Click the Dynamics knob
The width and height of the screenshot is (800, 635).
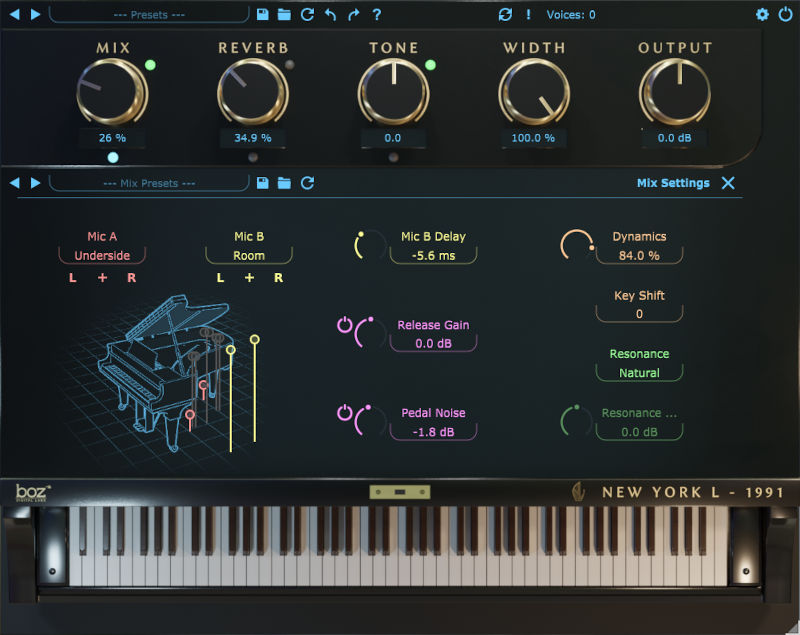coord(576,246)
